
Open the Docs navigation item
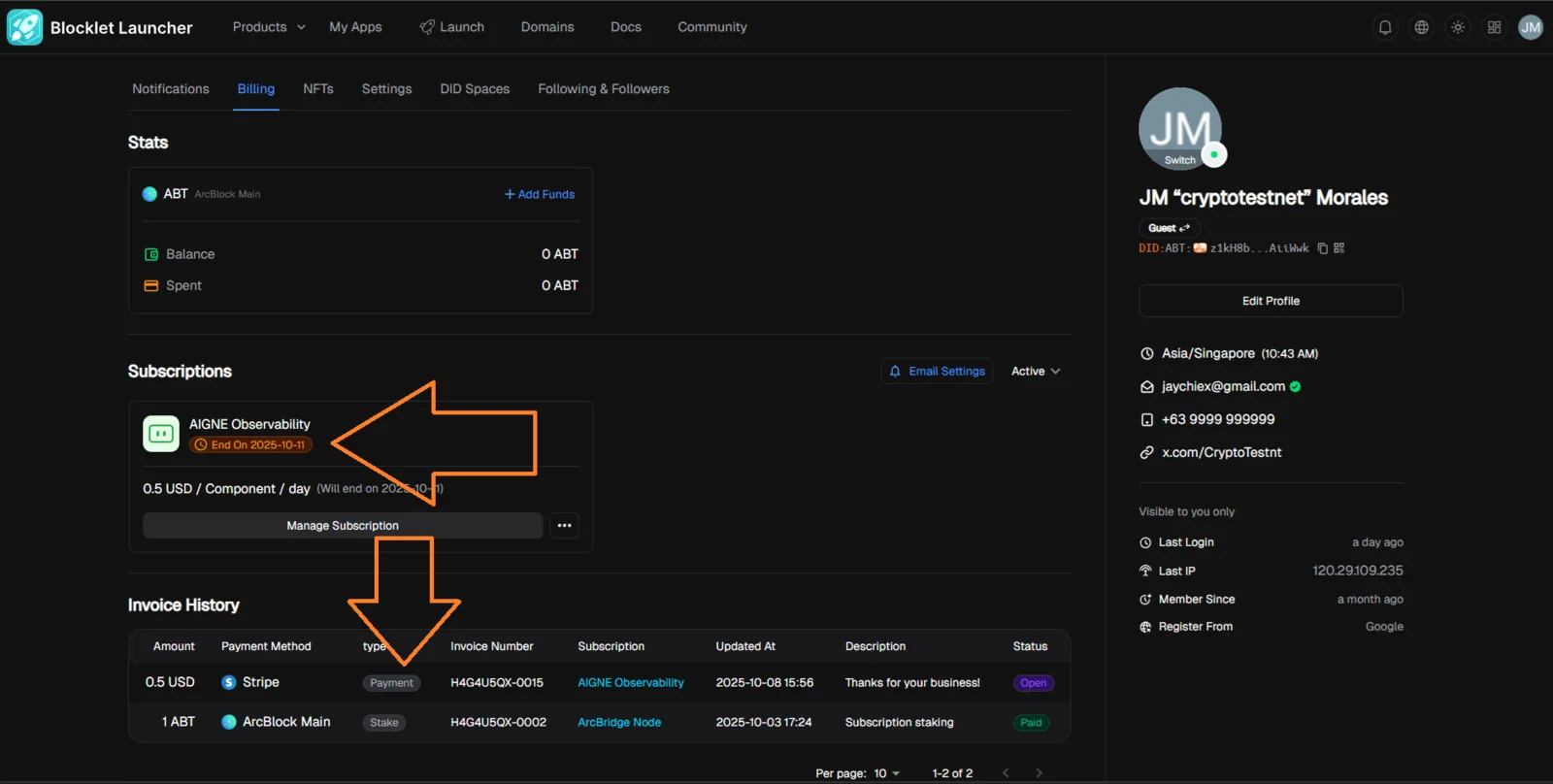pos(626,27)
